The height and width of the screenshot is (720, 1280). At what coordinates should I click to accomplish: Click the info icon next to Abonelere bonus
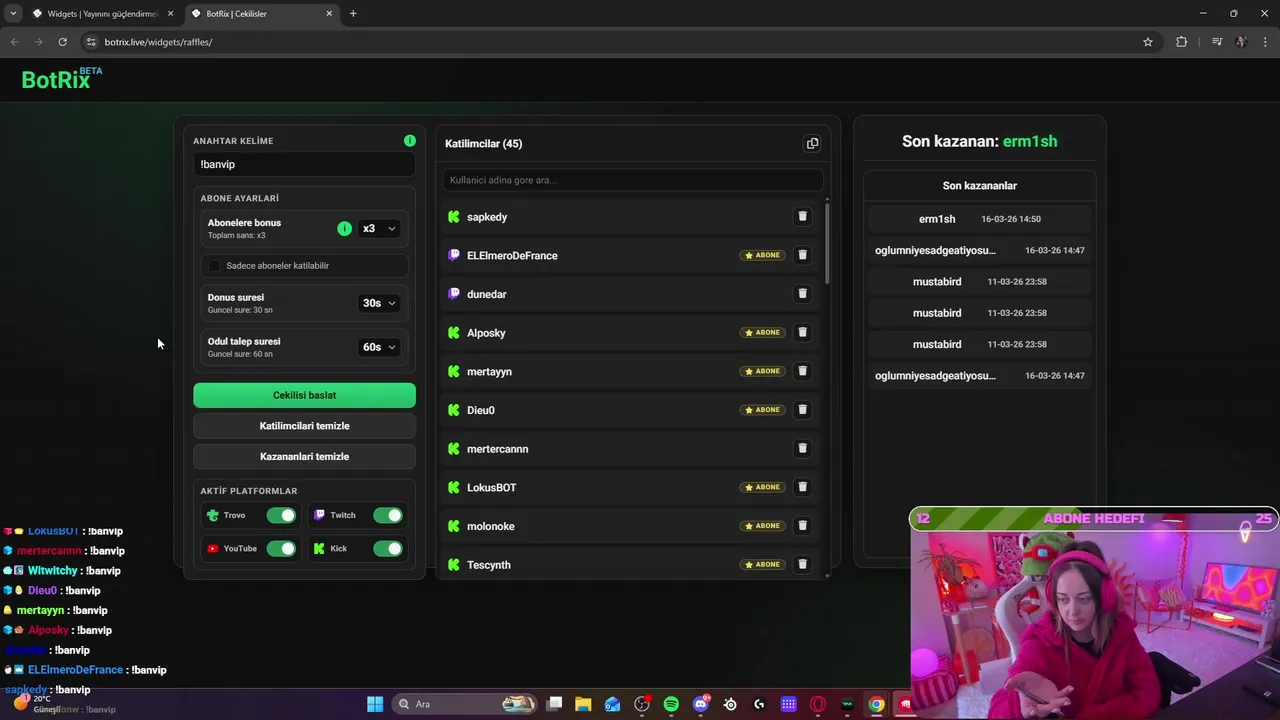tap(344, 229)
